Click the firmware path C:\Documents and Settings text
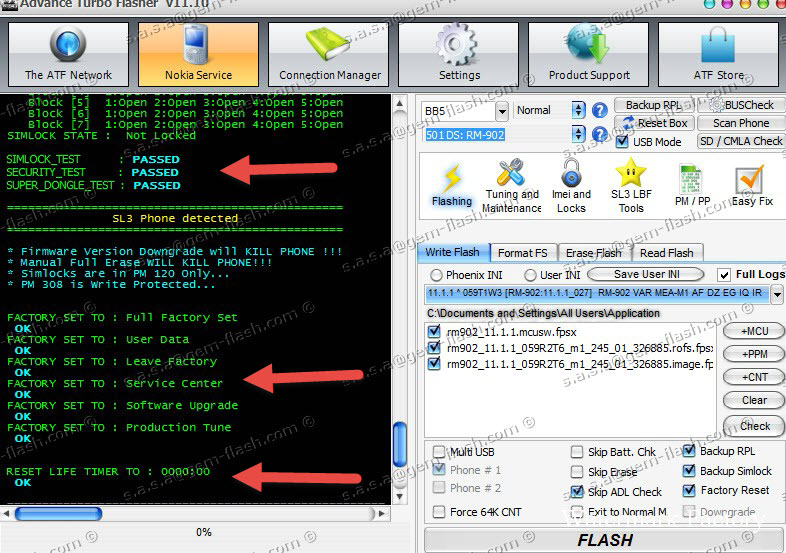The height and width of the screenshot is (553, 786). click(x=543, y=313)
